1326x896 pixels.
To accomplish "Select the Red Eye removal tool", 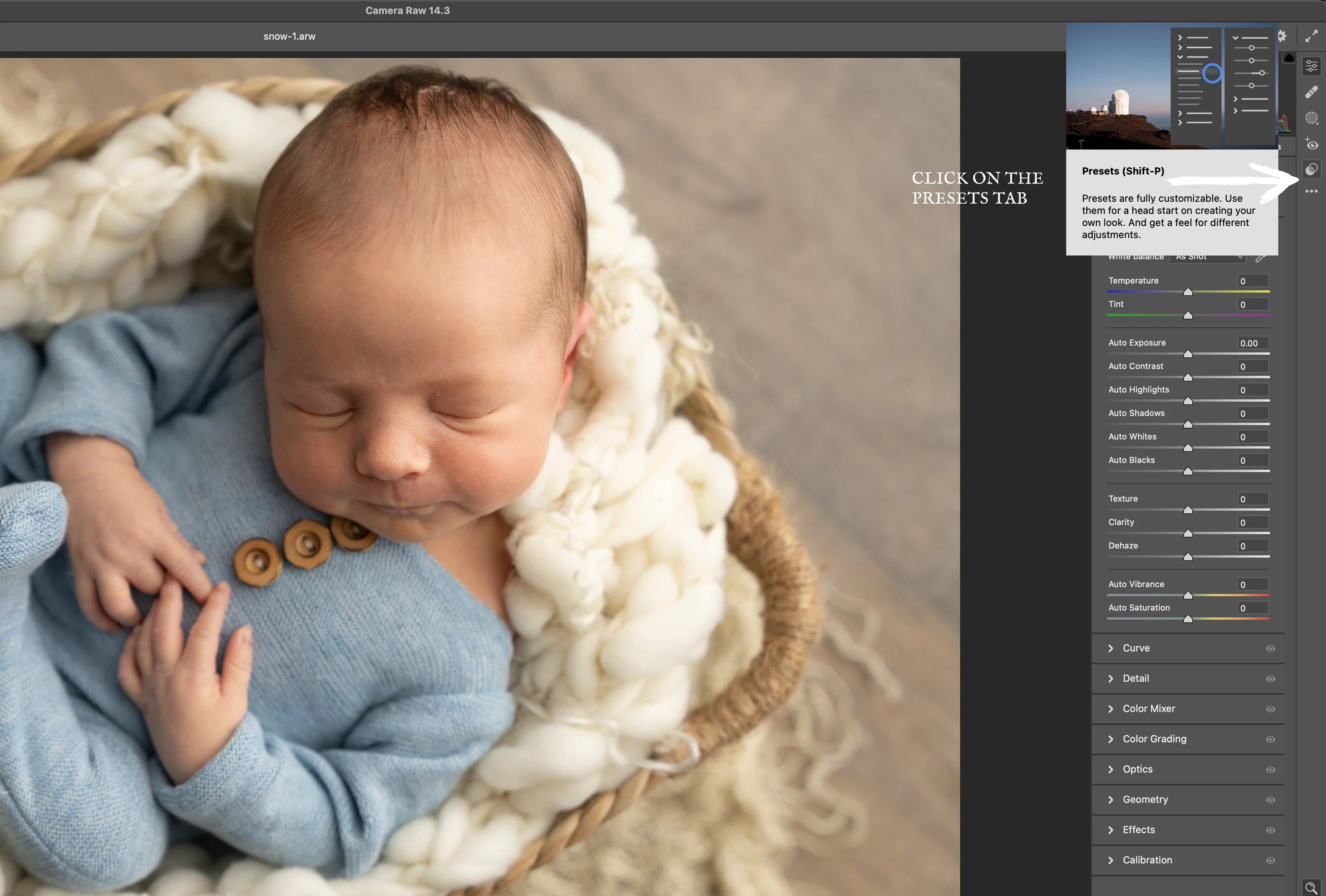I will [x=1311, y=143].
